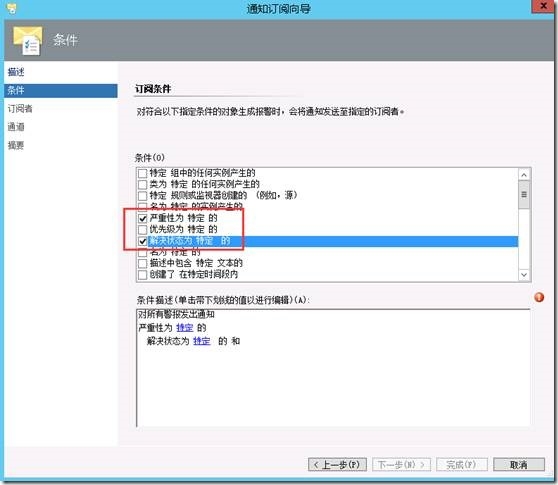Click the 订阅条件 heading
The width and height of the screenshot is (558, 485).
coord(153,89)
